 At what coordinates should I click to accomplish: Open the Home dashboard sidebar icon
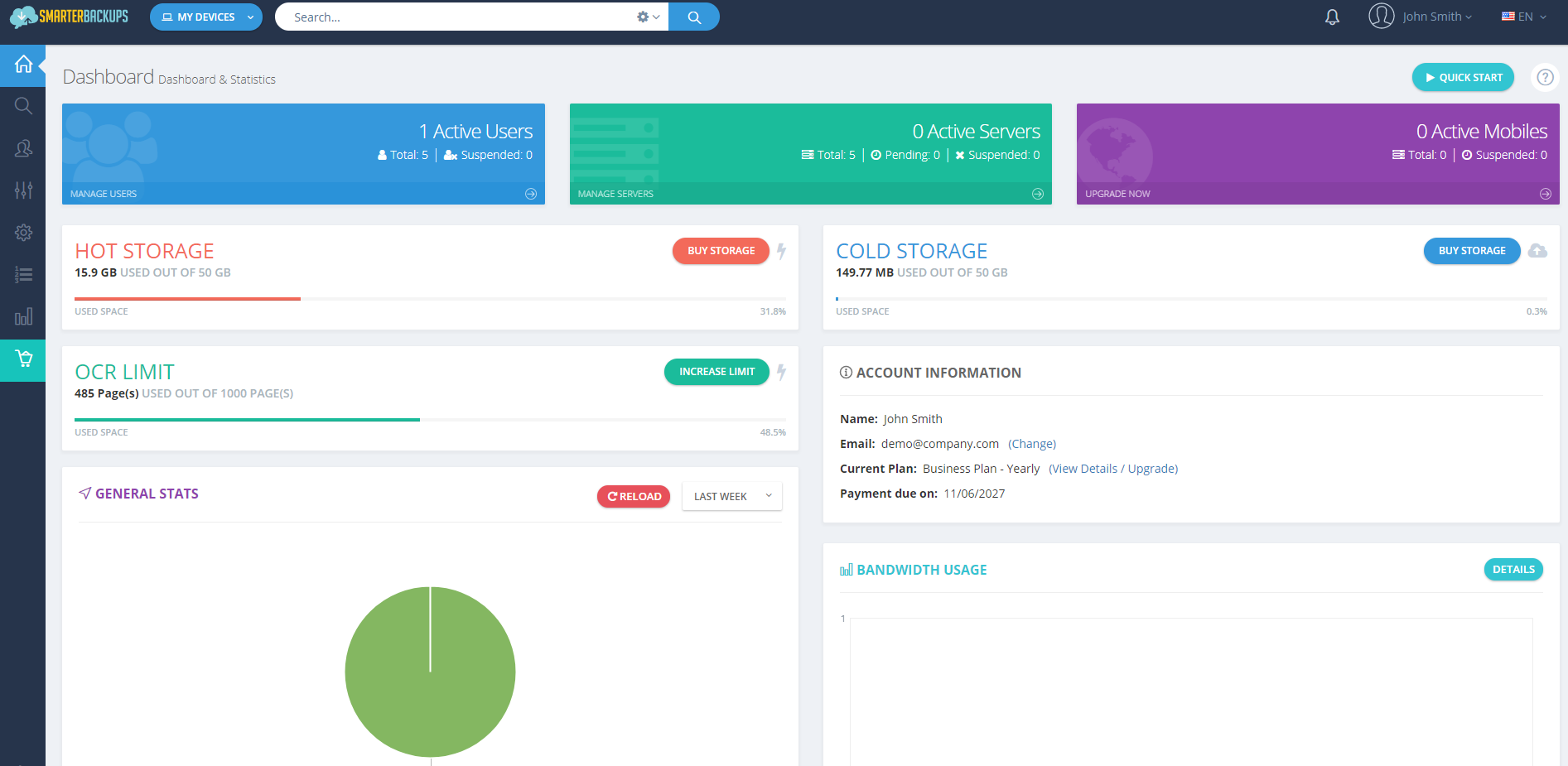(23, 65)
